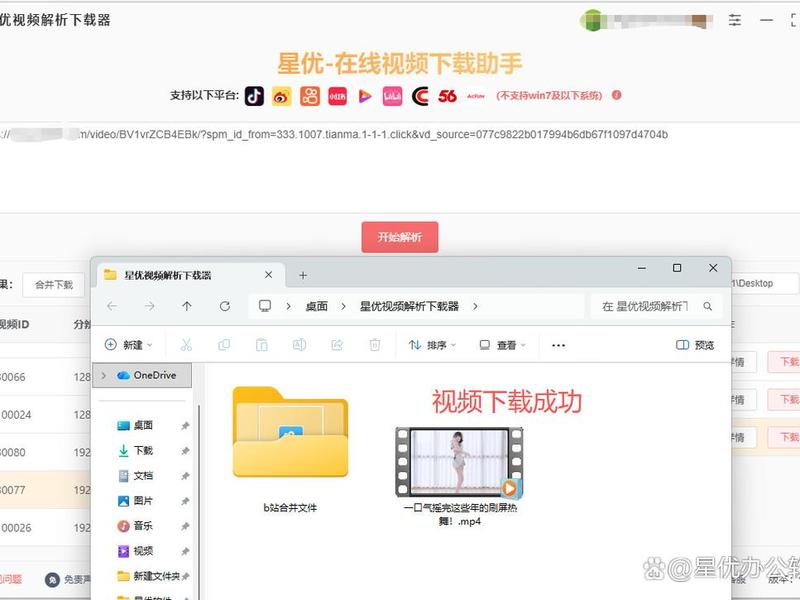Viewport: 800px width, 600px height.
Task: Add a new Explorer tab
Action: point(303,276)
